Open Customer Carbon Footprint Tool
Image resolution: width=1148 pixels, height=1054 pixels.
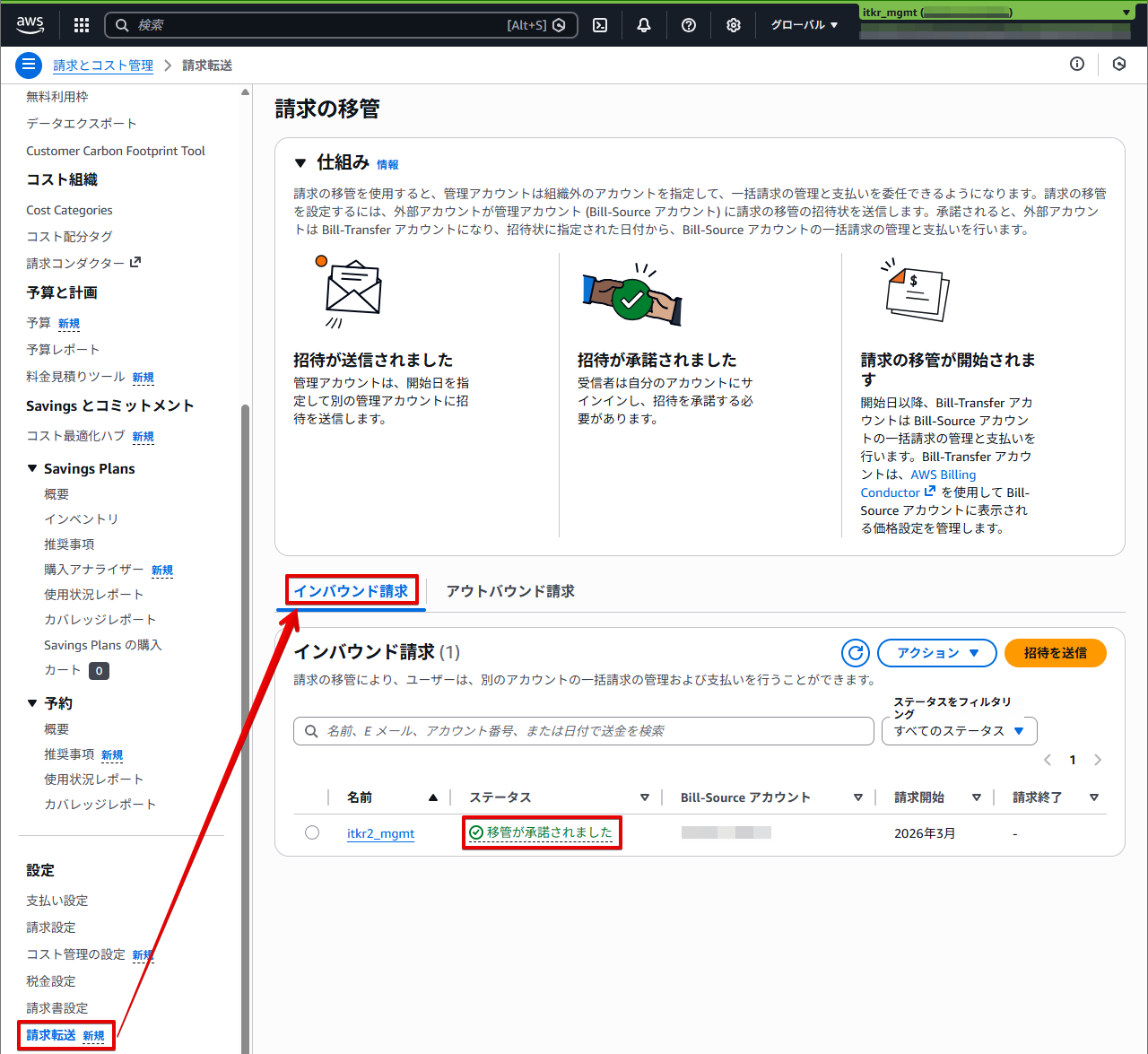[x=116, y=151]
